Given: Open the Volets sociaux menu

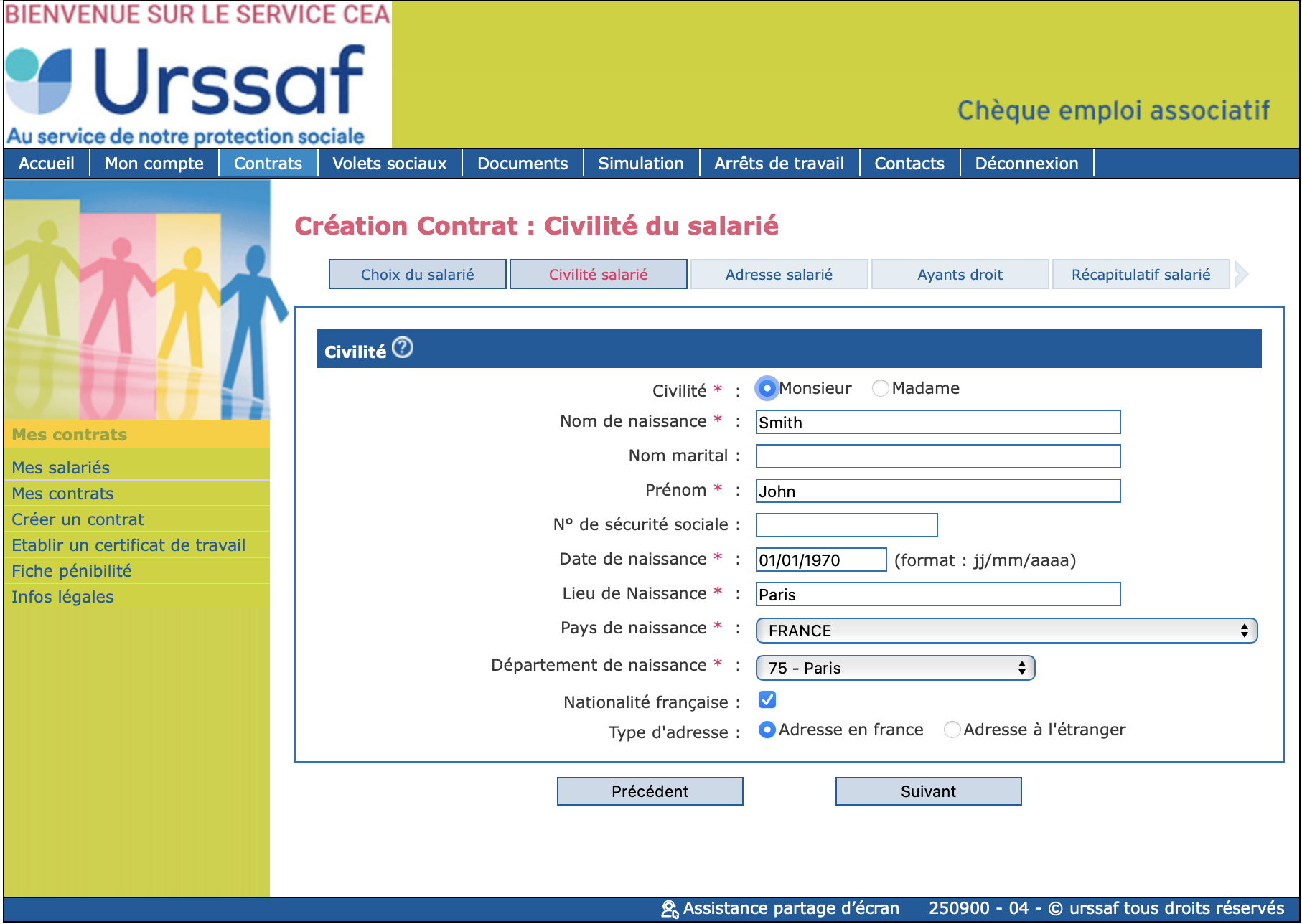Looking at the screenshot, I should tap(389, 164).
